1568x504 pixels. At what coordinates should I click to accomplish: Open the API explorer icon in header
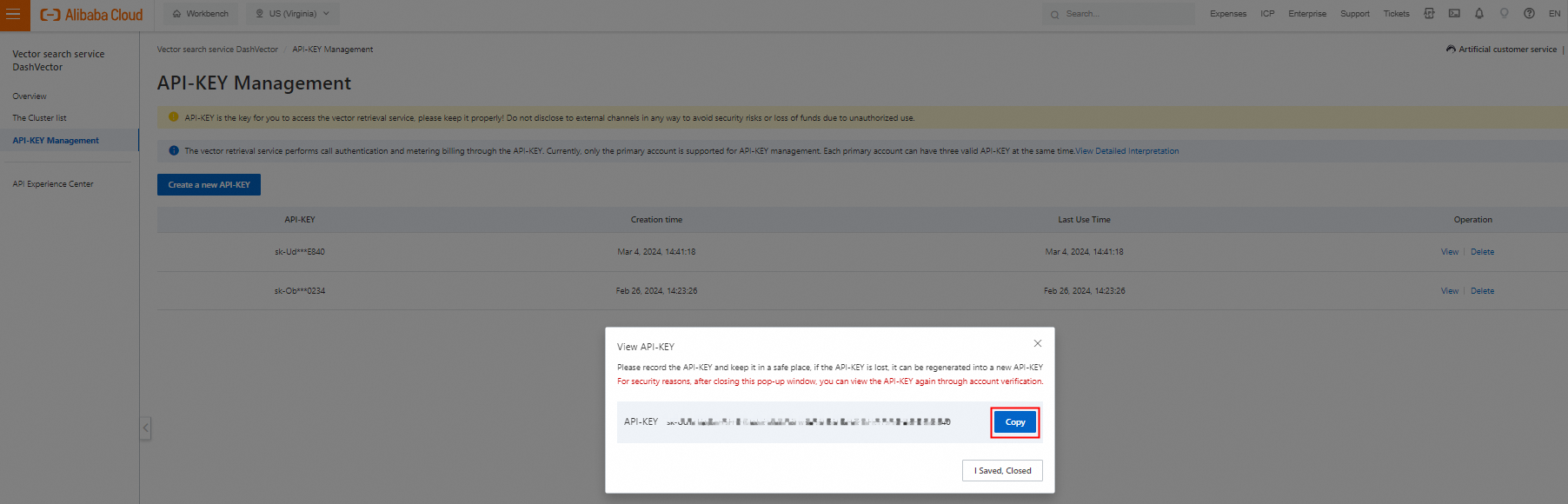click(x=1429, y=13)
